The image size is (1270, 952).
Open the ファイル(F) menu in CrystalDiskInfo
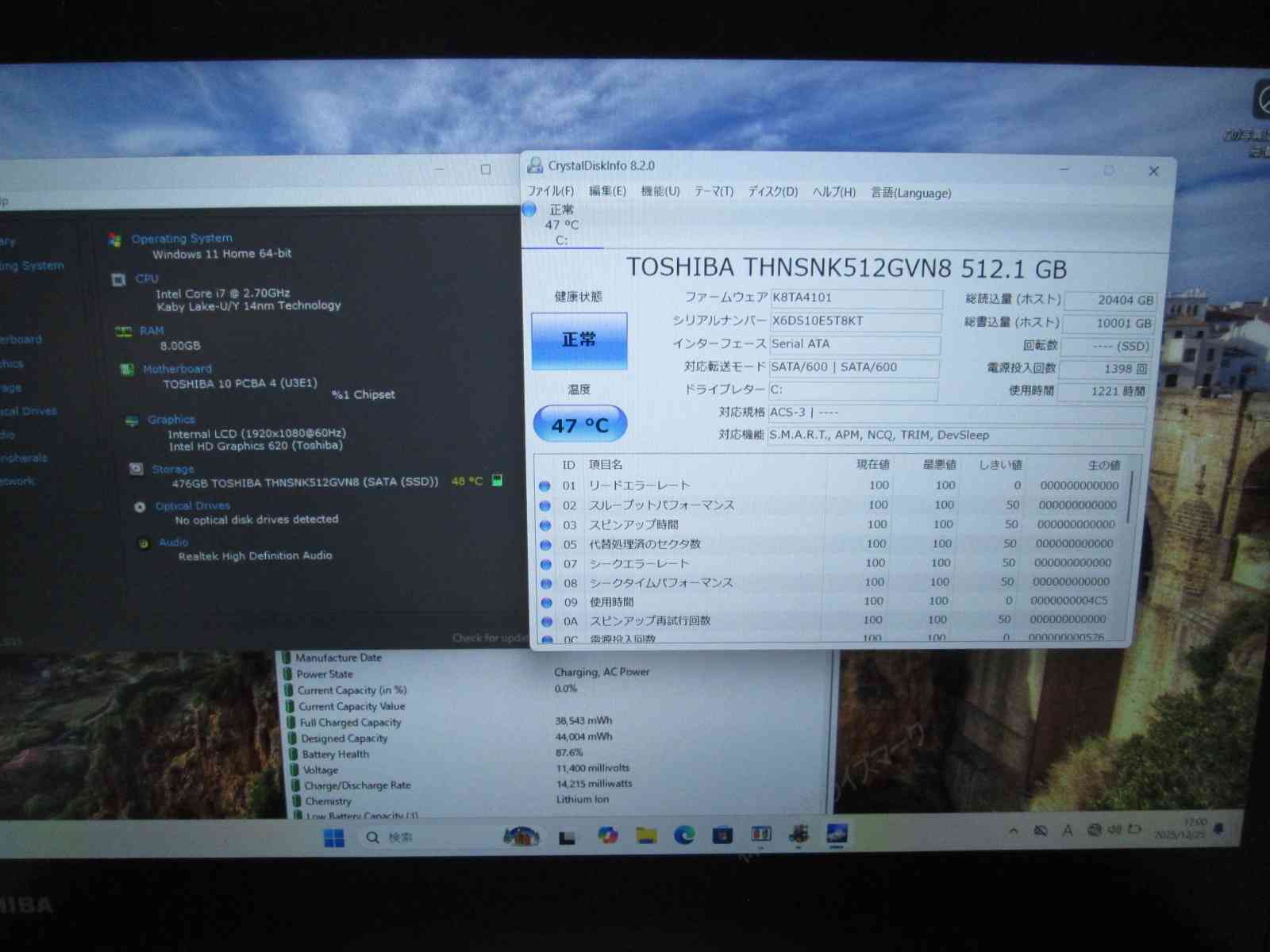click(550, 191)
